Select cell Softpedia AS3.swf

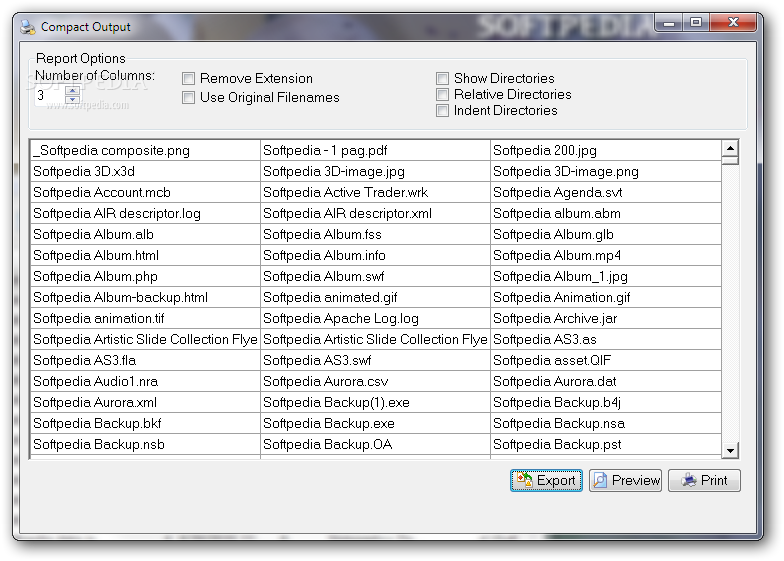pyautogui.click(x=376, y=360)
